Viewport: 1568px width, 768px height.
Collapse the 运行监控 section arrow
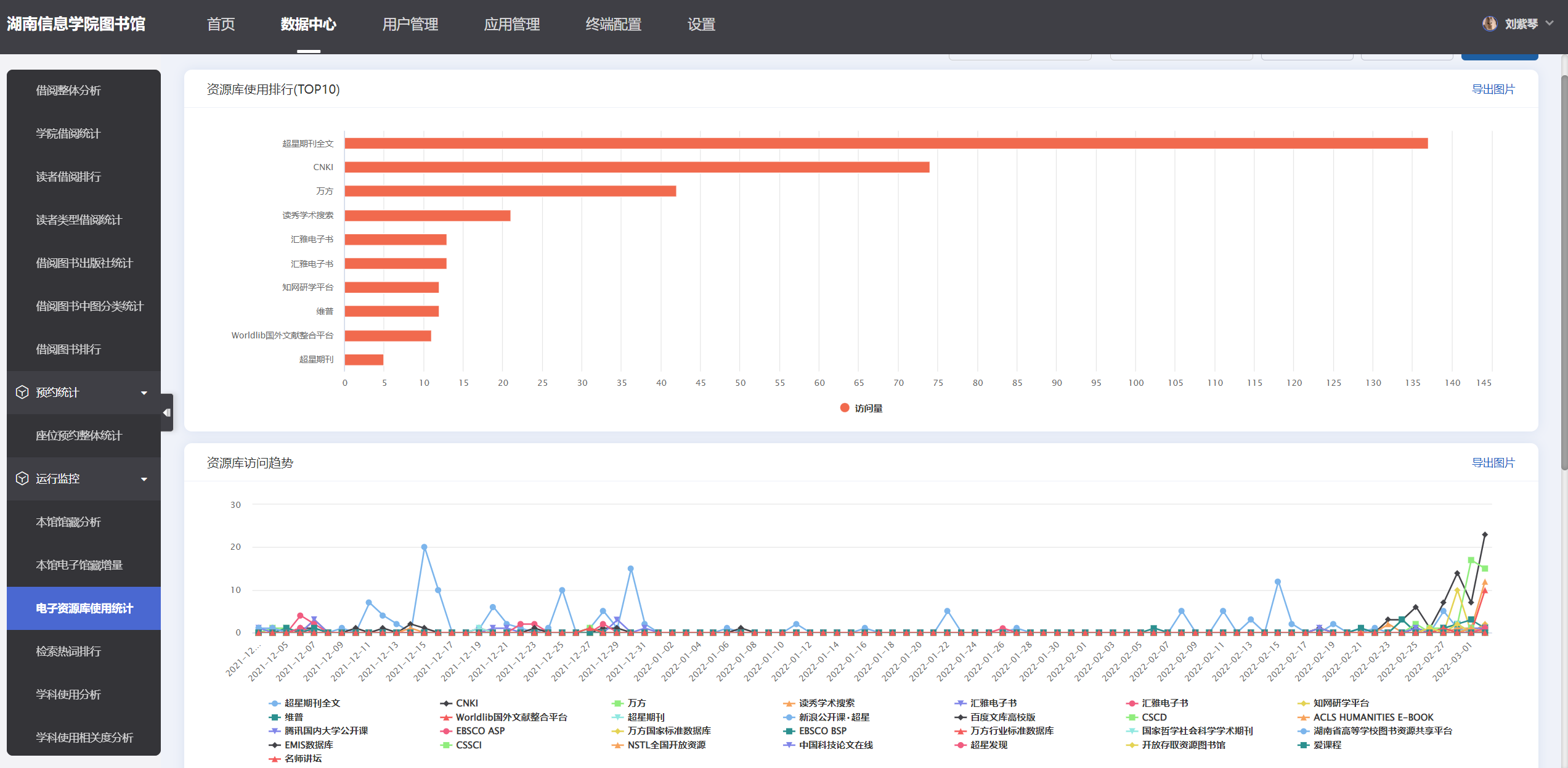pyautogui.click(x=144, y=479)
